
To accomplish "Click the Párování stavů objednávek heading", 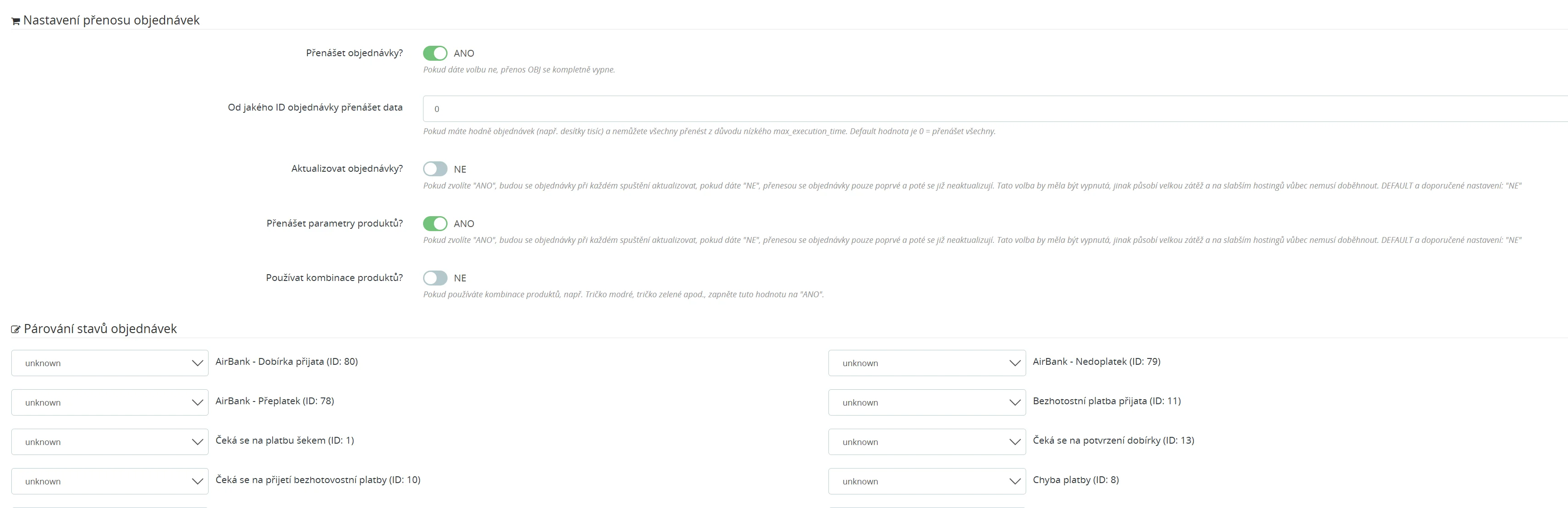I will pyautogui.click(x=100, y=329).
